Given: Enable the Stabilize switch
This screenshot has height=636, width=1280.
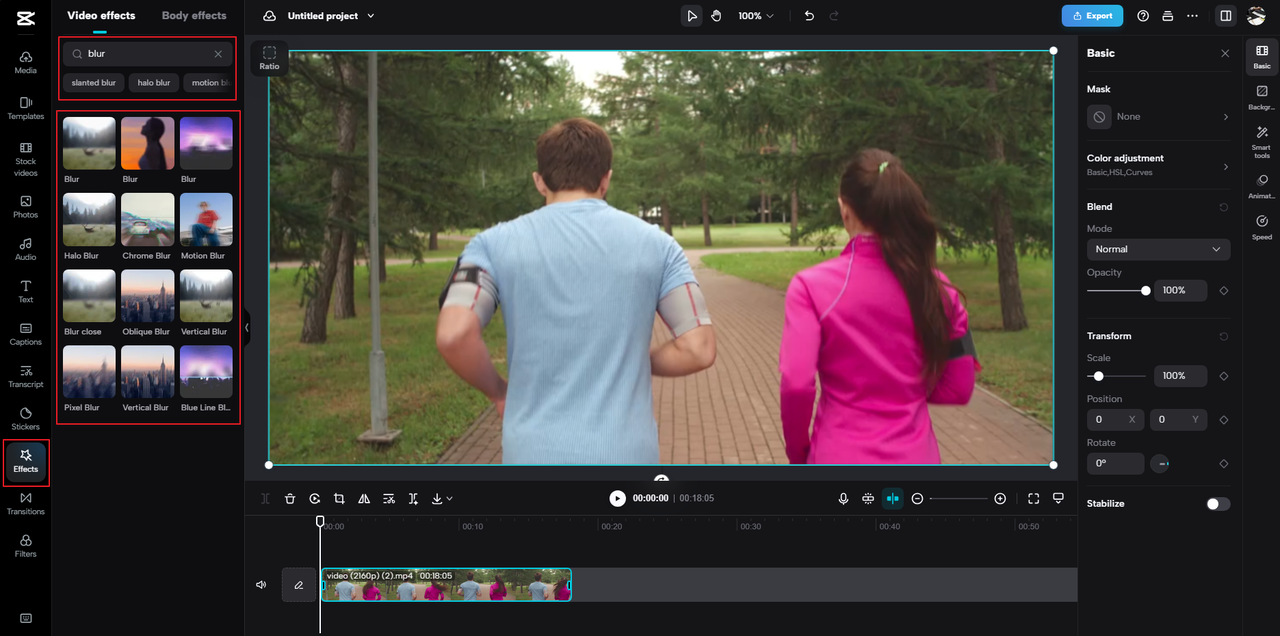Looking at the screenshot, I should (1217, 504).
